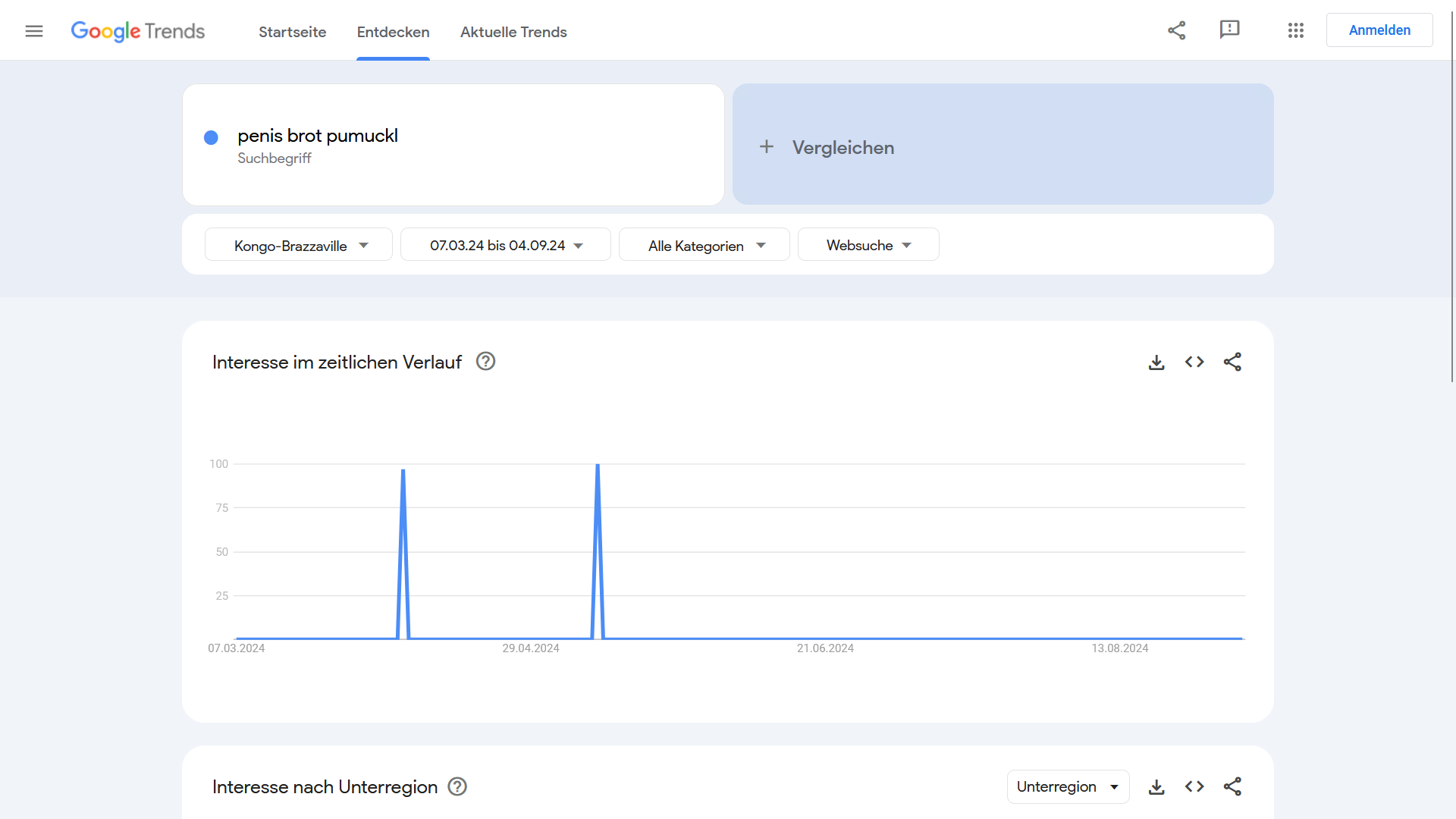Switch search type via the Websuche dropdown
Image resolution: width=1456 pixels, height=819 pixels.
coord(868,244)
